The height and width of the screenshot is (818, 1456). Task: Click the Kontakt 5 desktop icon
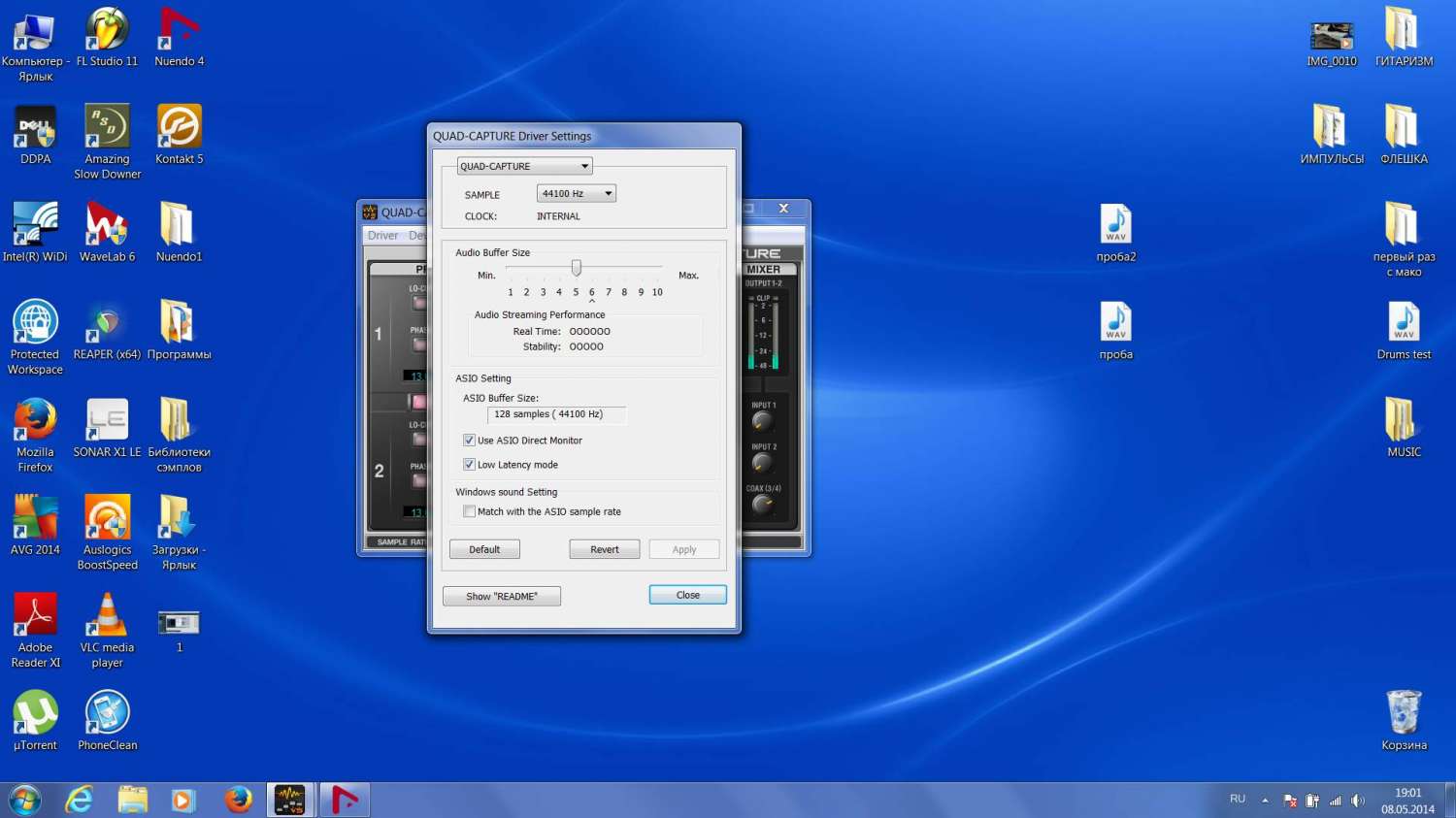[179, 129]
